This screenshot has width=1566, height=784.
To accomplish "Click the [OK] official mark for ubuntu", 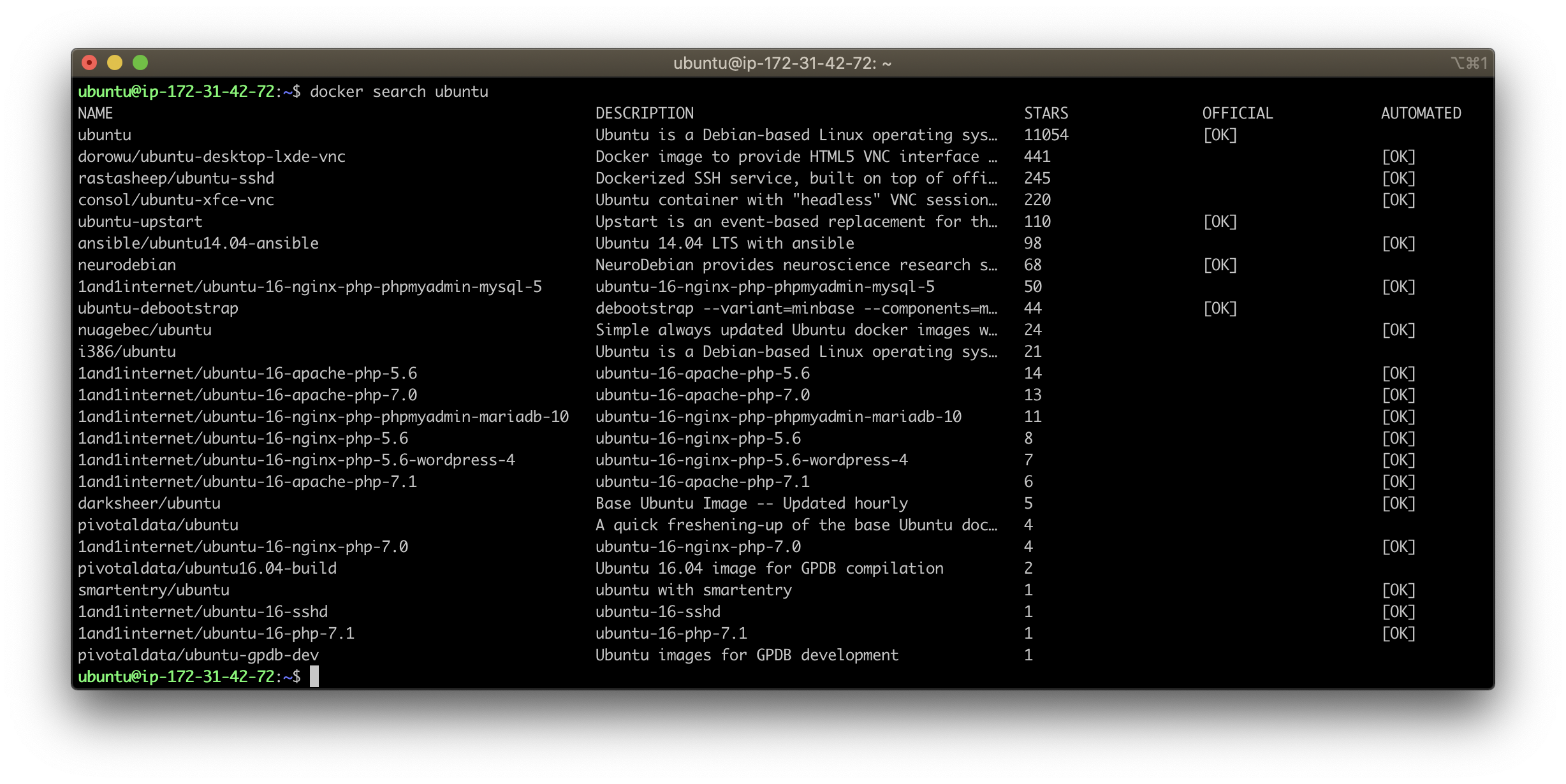I will [x=1220, y=135].
